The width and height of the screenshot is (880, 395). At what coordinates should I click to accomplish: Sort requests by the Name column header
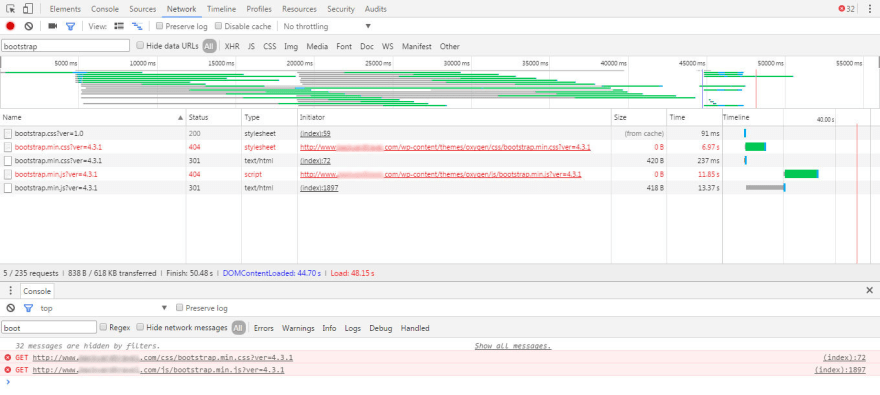(93, 117)
